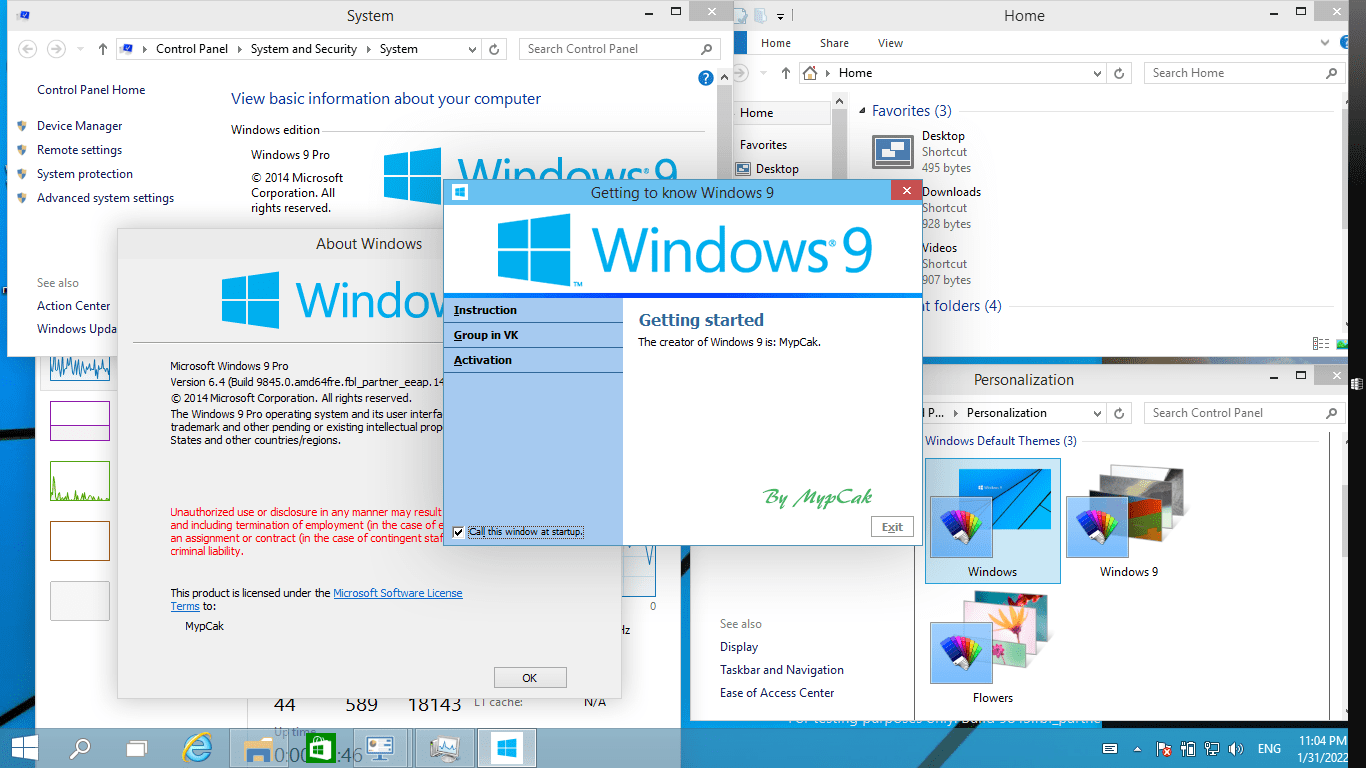Screen dimensions: 1366x768
Task: Click the volume speaker tray icon
Action: (x=1234, y=749)
